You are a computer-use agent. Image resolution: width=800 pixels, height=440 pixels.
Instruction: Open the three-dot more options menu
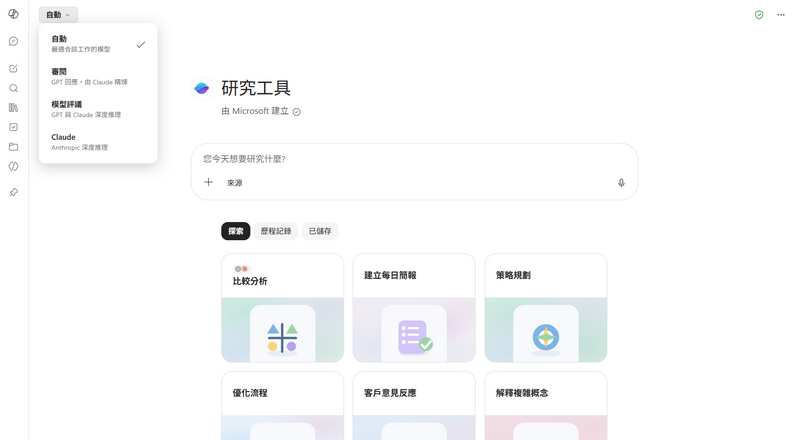pos(781,15)
